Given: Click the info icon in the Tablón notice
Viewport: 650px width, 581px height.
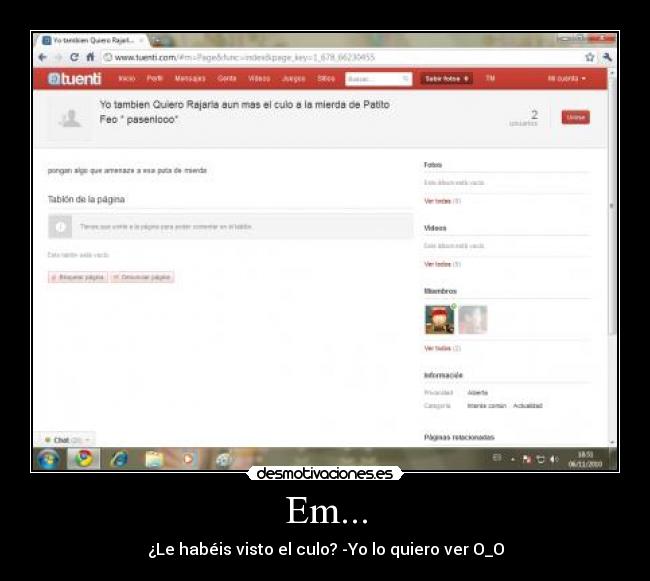Looking at the screenshot, I should click(x=61, y=227).
